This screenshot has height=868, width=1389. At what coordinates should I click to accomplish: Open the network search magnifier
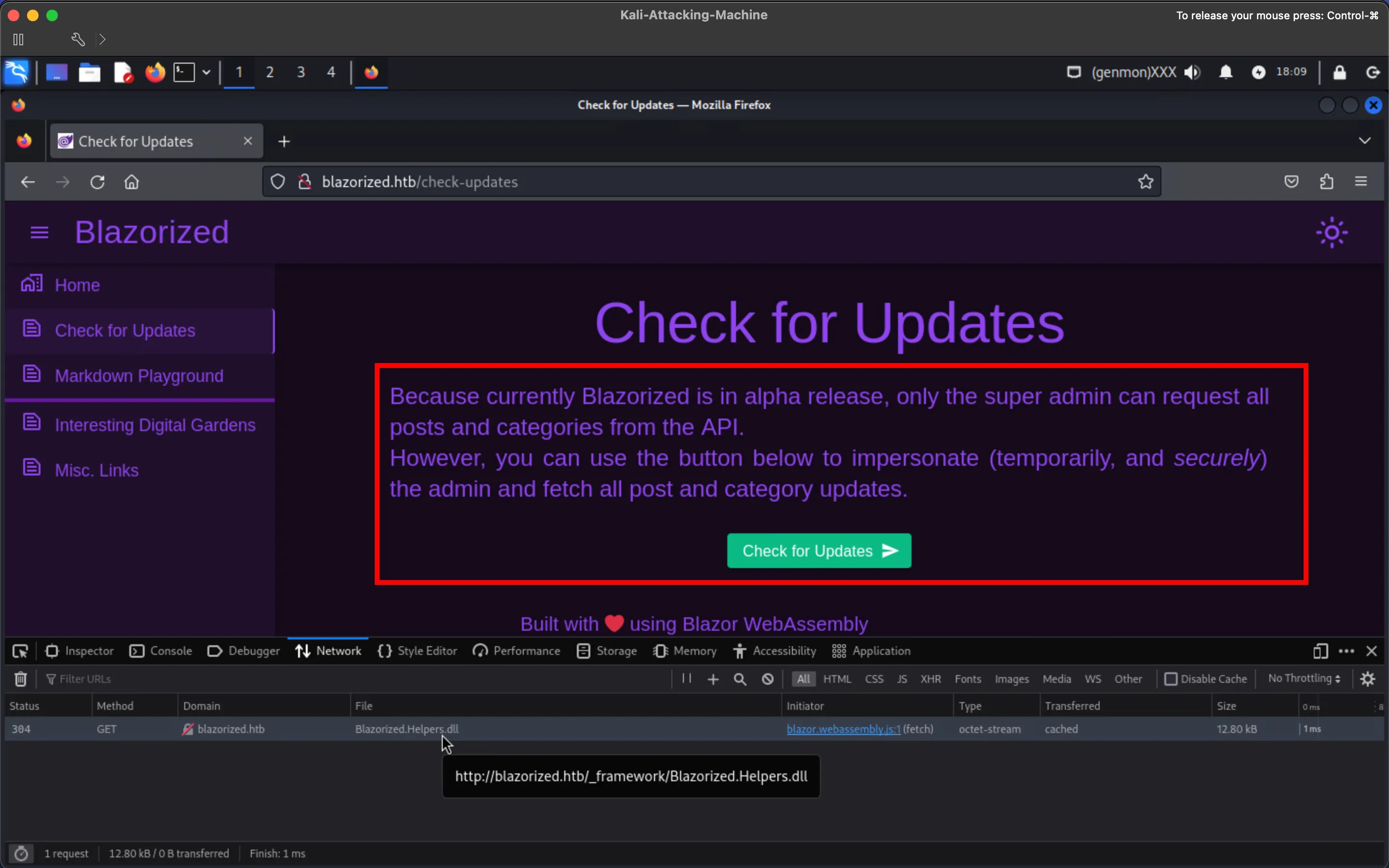(x=740, y=679)
